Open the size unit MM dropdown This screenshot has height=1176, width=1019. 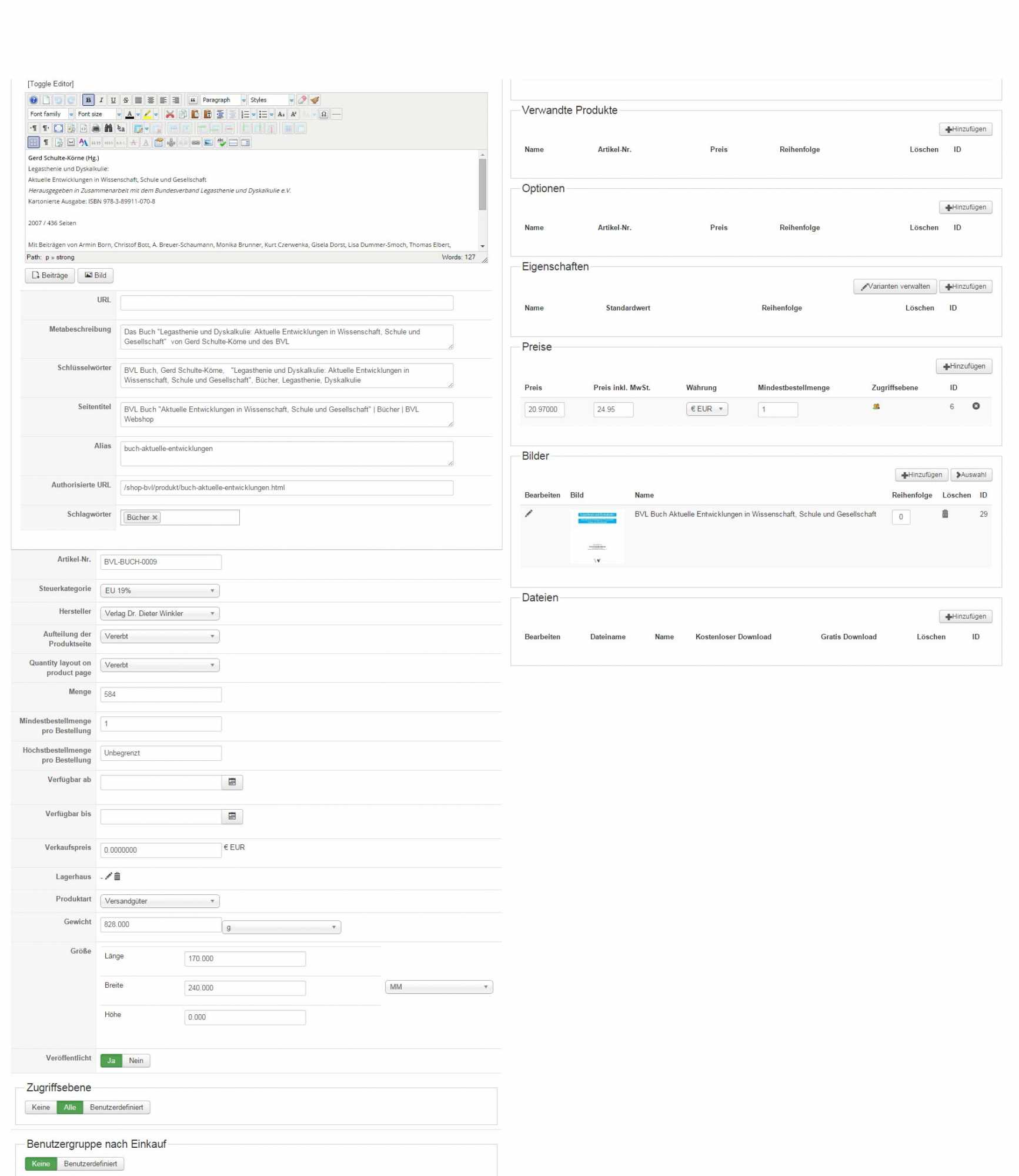(x=439, y=987)
